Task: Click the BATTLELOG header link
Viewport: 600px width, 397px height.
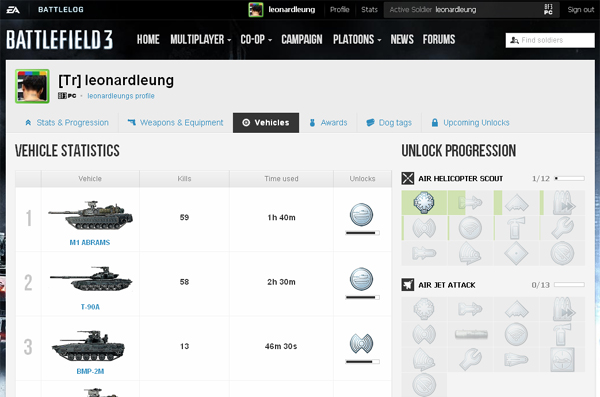Action: click(60, 10)
